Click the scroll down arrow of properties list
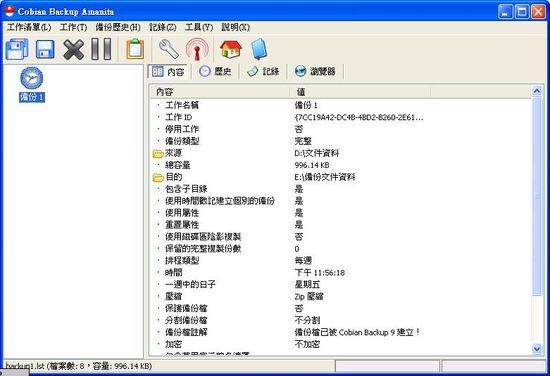Screen dimensions: 550x376 [x=537, y=349]
